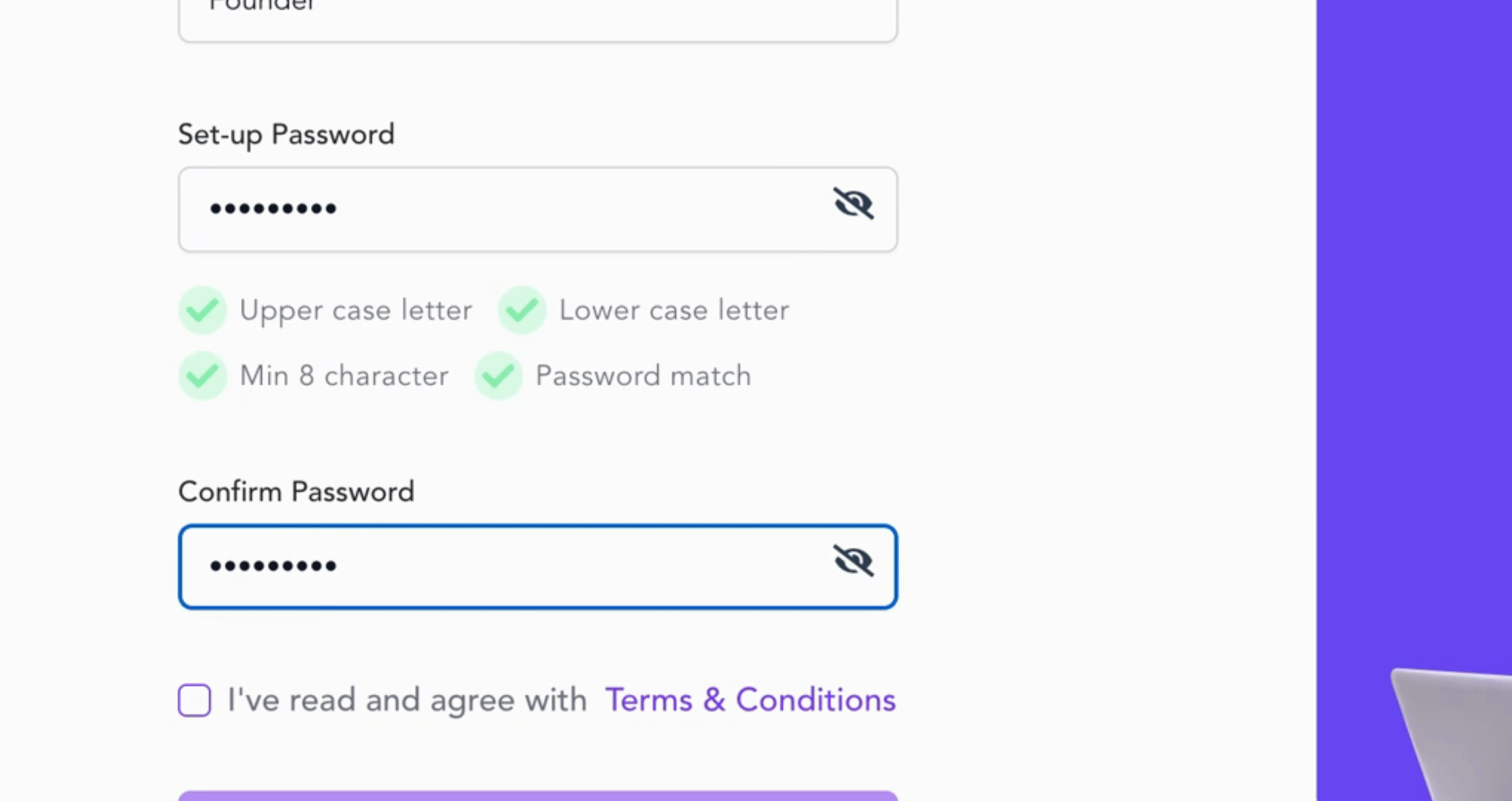
Task: Click the Min 8 character checkmark icon
Action: tap(203, 376)
